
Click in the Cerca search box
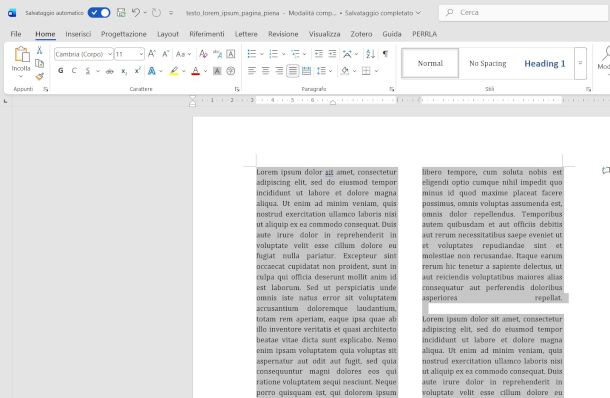[x=524, y=12]
